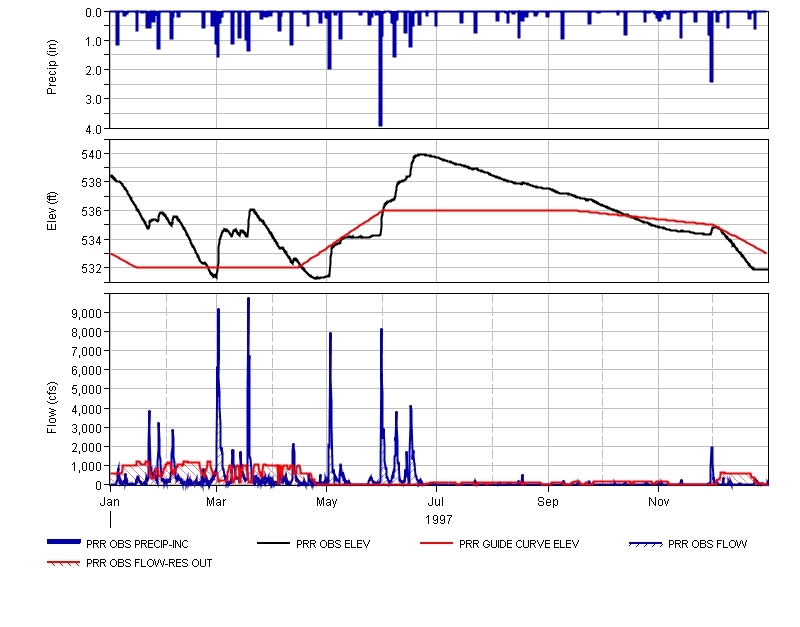The height and width of the screenshot is (627, 800).
Task: Click the 540 tick label on elevation axis
Action: click(92, 154)
